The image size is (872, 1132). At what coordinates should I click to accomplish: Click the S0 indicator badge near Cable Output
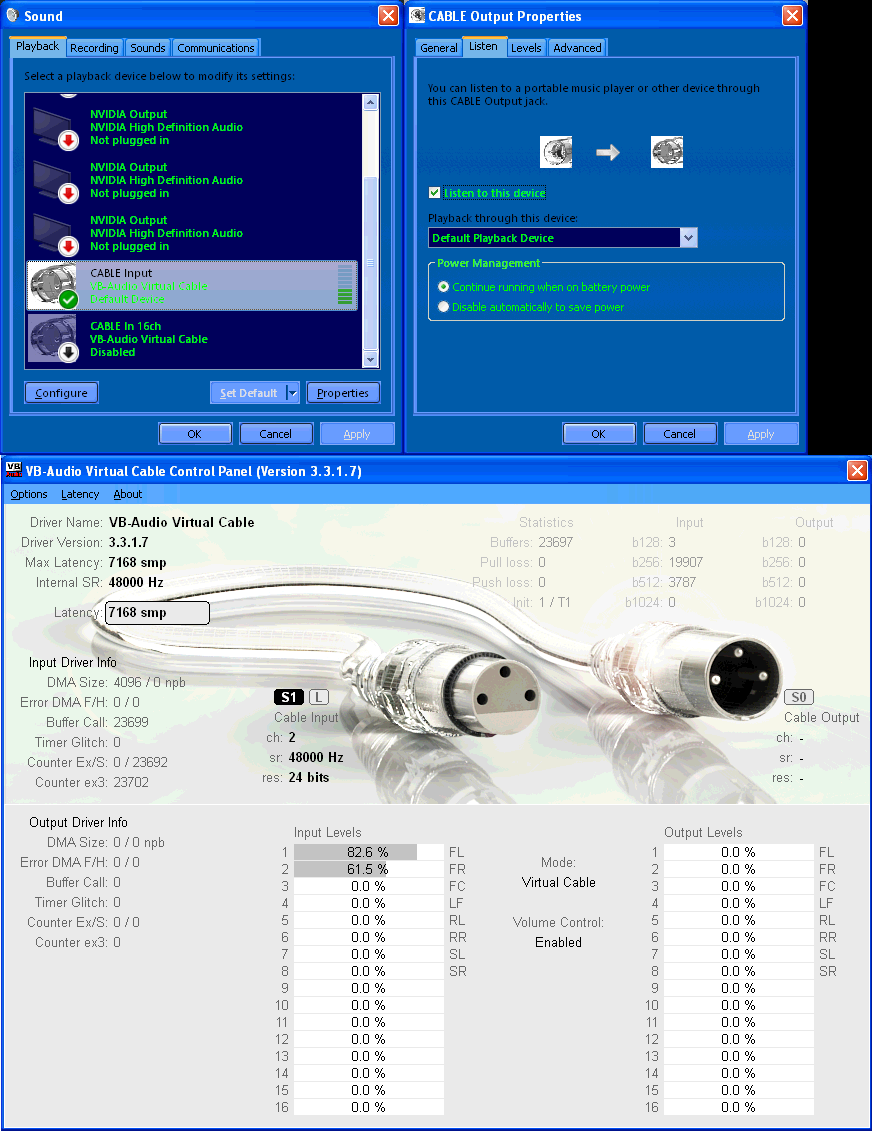[x=798, y=697]
